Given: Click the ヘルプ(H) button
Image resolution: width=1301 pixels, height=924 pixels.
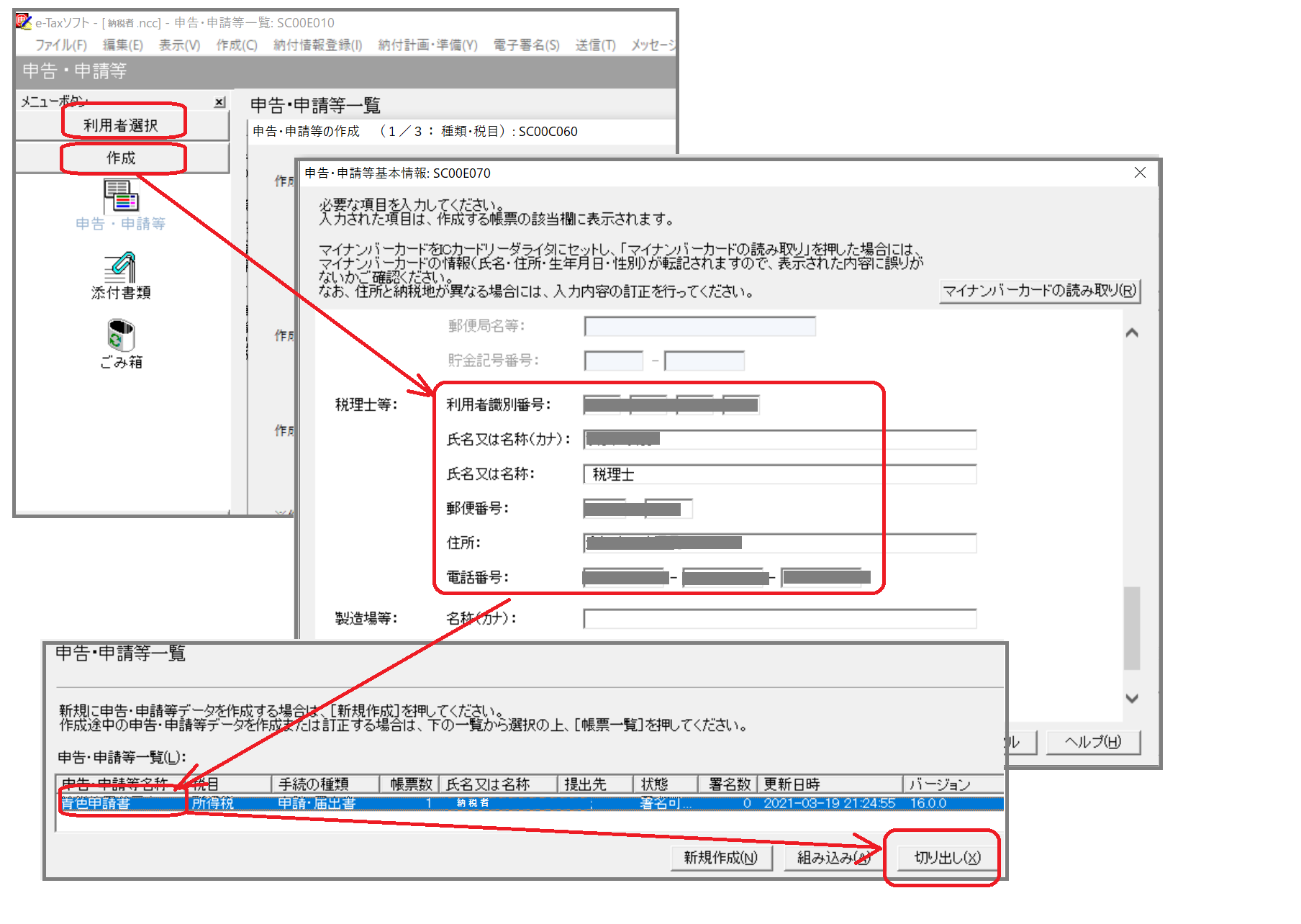Looking at the screenshot, I should (x=1093, y=742).
